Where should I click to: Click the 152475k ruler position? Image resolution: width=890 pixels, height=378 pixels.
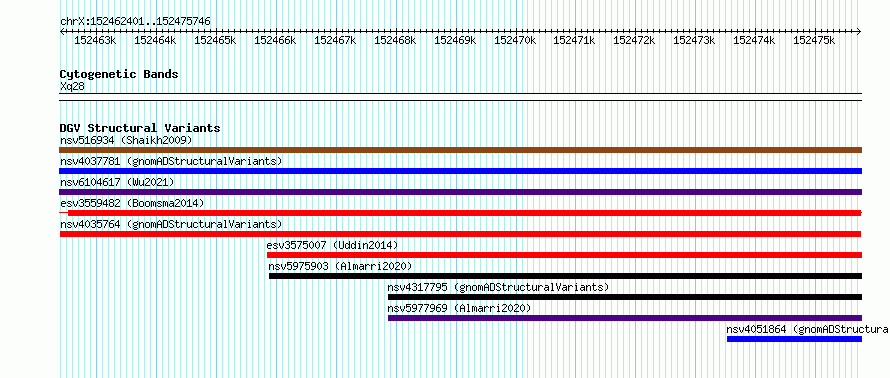[x=815, y=40]
